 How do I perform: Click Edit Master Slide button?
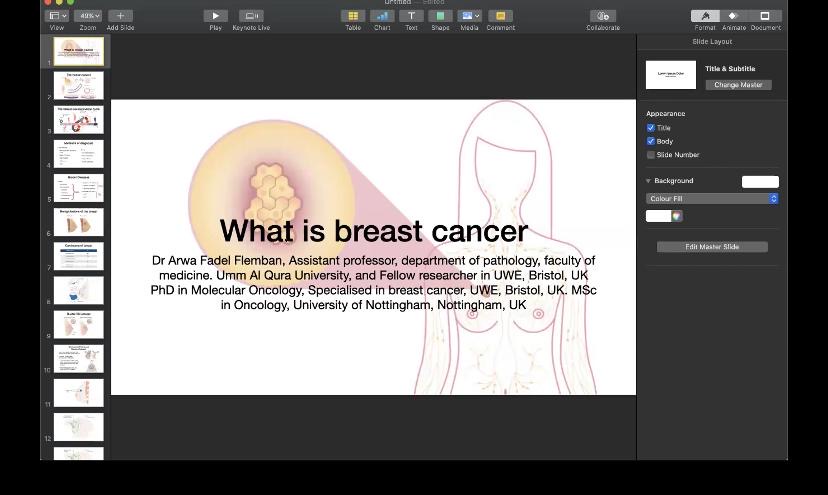point(712,247)
